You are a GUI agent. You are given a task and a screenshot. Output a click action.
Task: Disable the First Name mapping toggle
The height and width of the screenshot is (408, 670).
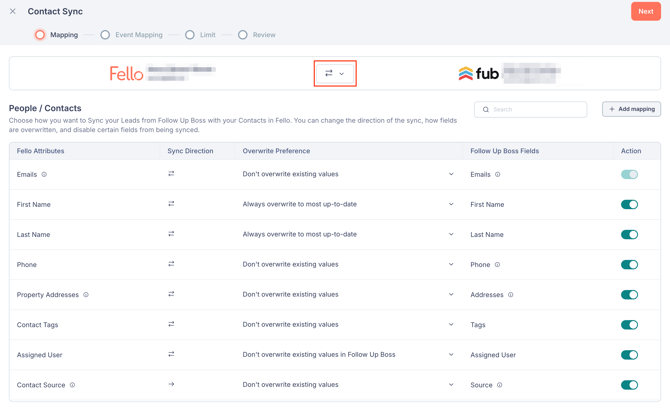click(629, 205)
